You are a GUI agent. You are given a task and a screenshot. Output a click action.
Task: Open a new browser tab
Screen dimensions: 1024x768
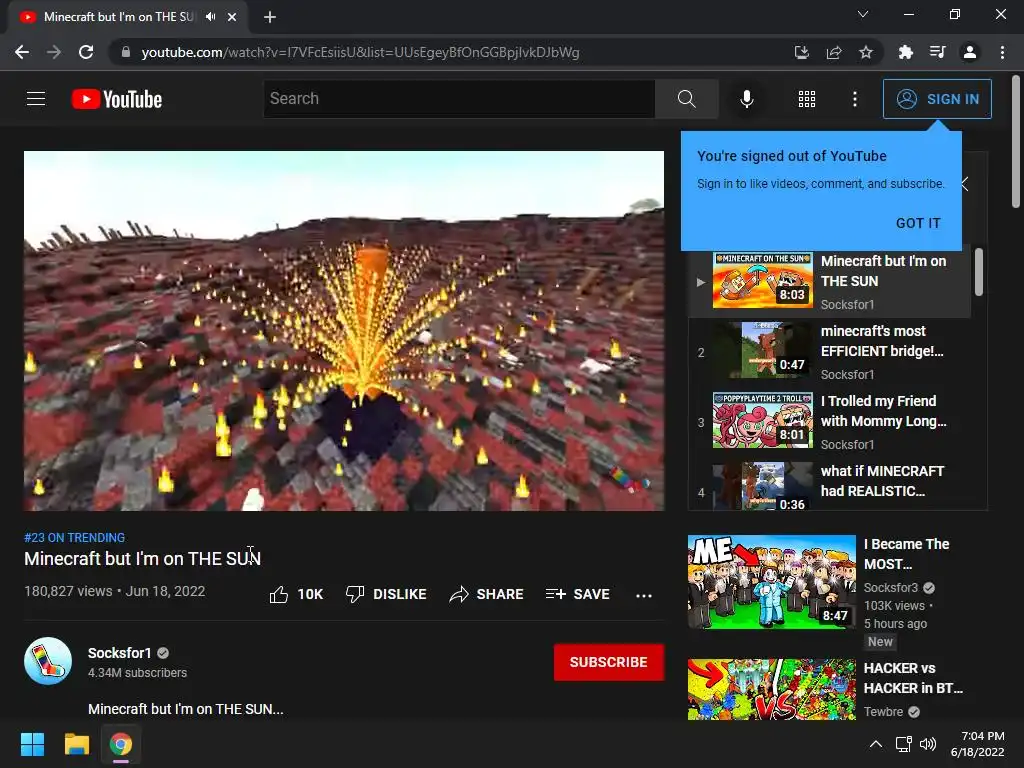[270, 17]
